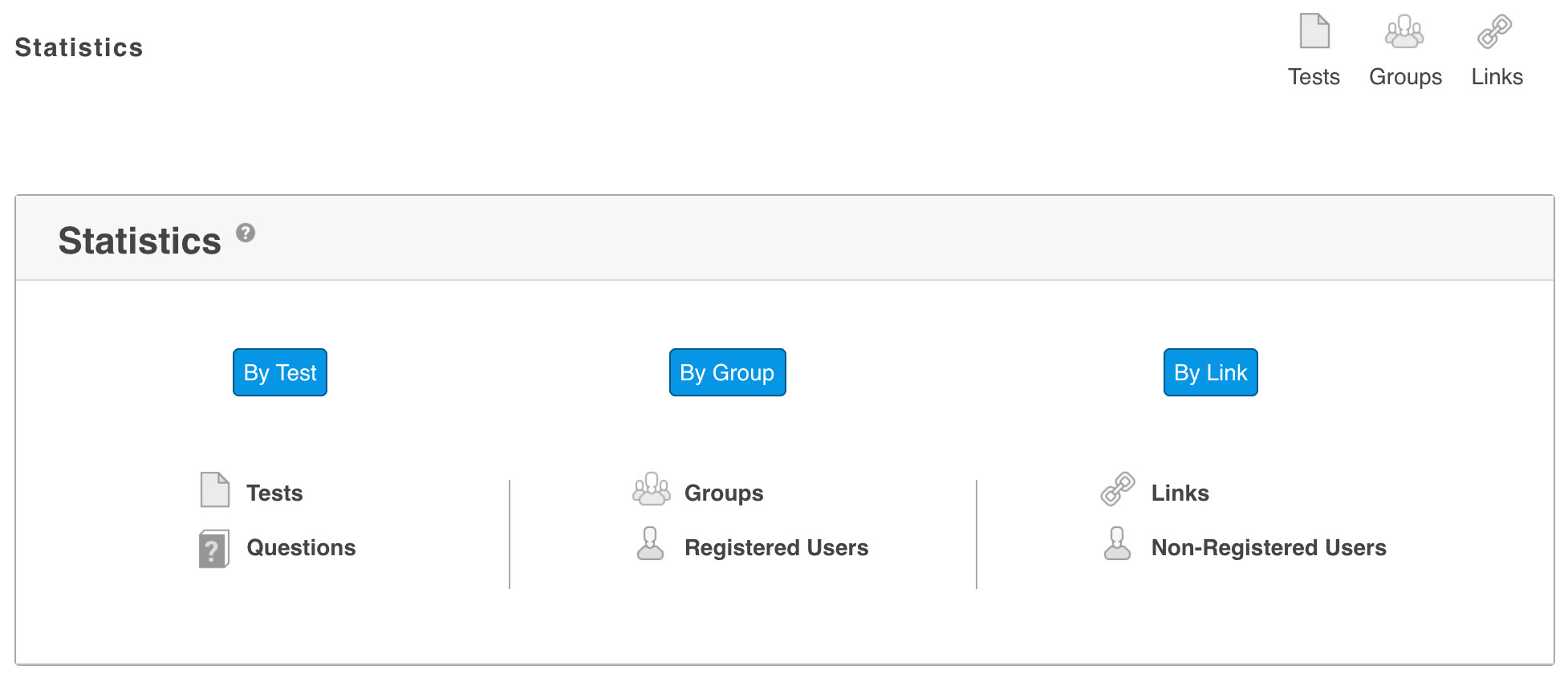
Task: Select the Registered Users text link
Action: point(776,548)
